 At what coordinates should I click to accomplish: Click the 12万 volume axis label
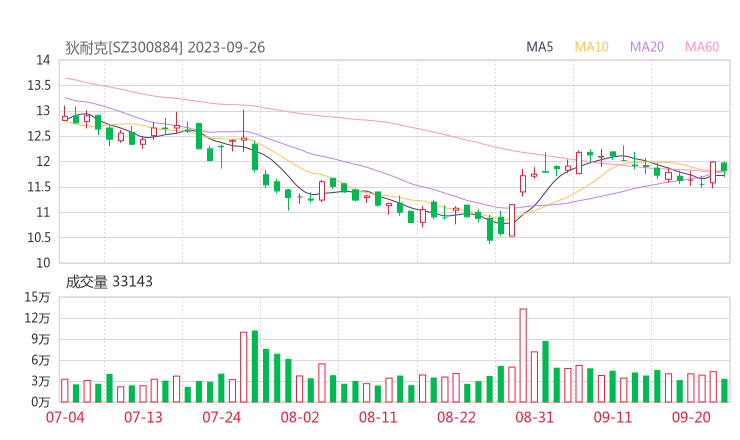pos(37,318)
